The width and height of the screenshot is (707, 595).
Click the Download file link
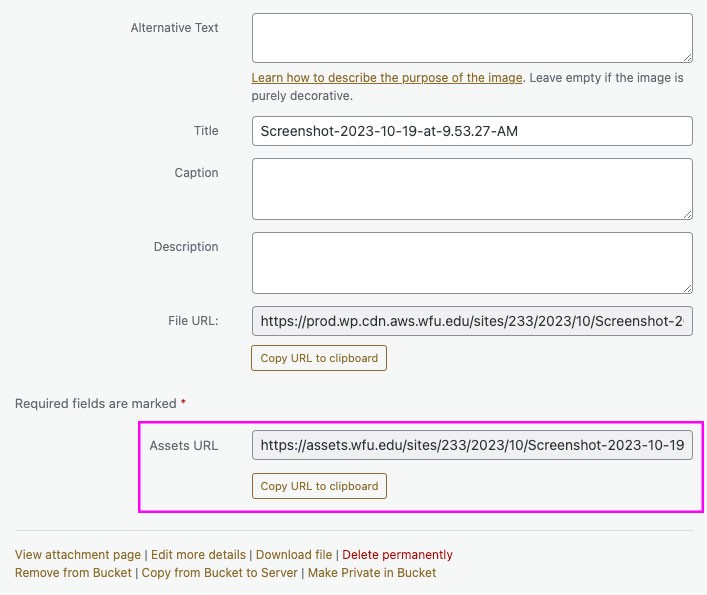294,554
